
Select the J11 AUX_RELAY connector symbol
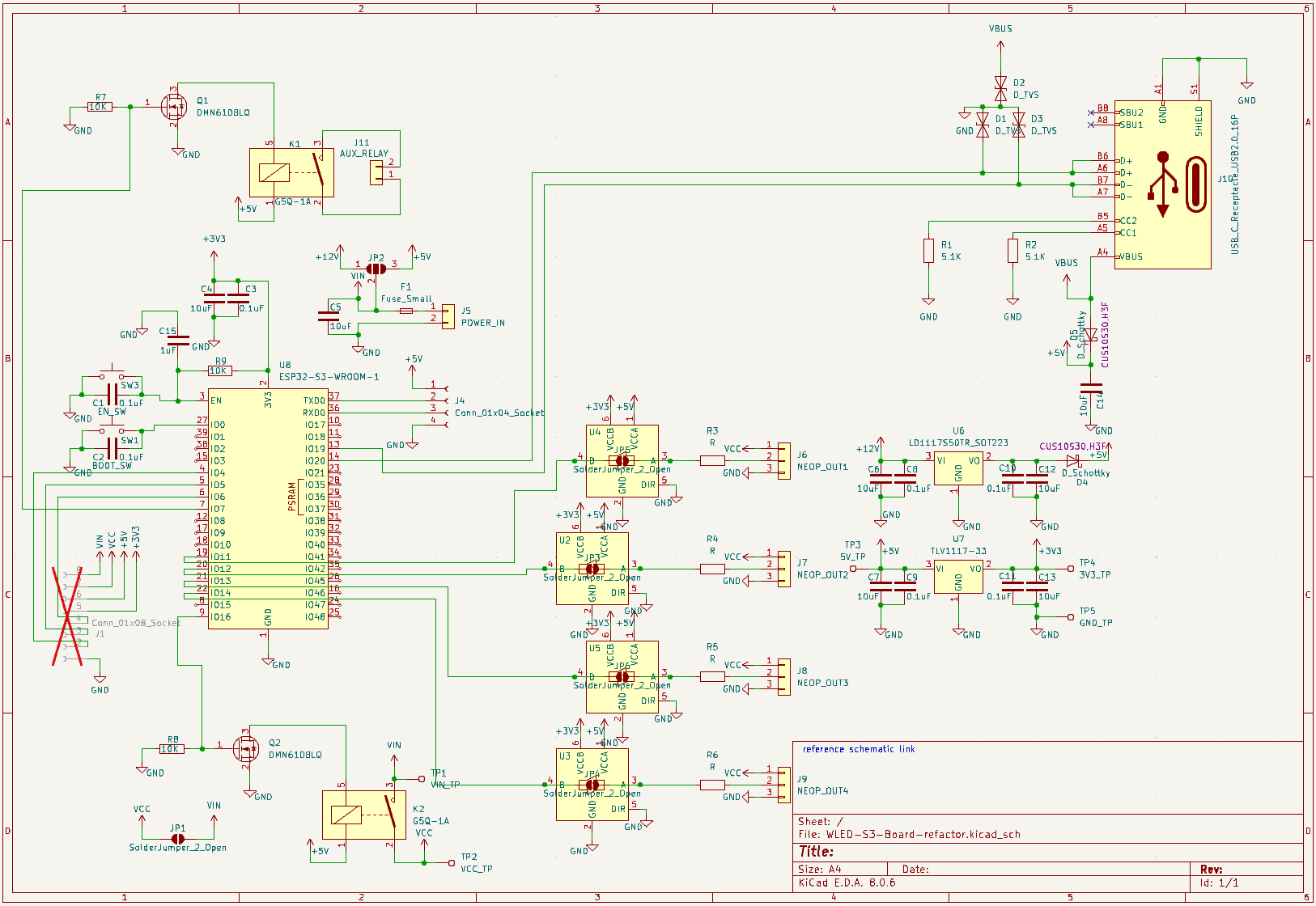click(376, 172)
